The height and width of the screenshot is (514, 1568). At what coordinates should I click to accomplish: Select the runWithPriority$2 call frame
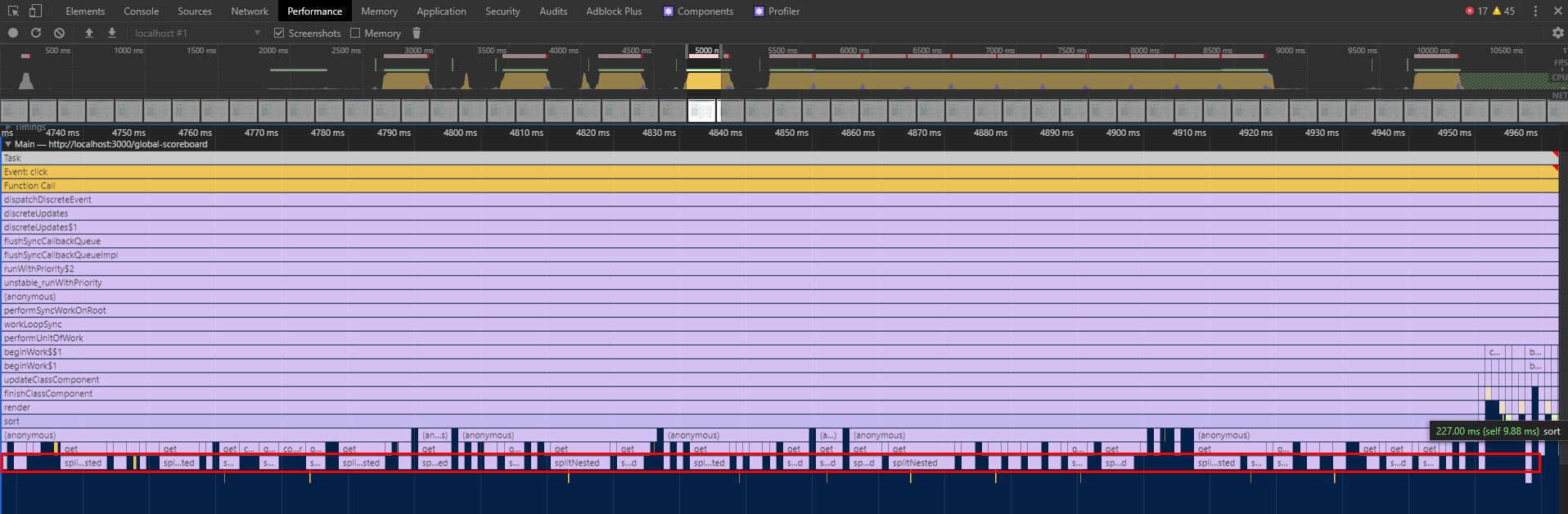point(779,268)
